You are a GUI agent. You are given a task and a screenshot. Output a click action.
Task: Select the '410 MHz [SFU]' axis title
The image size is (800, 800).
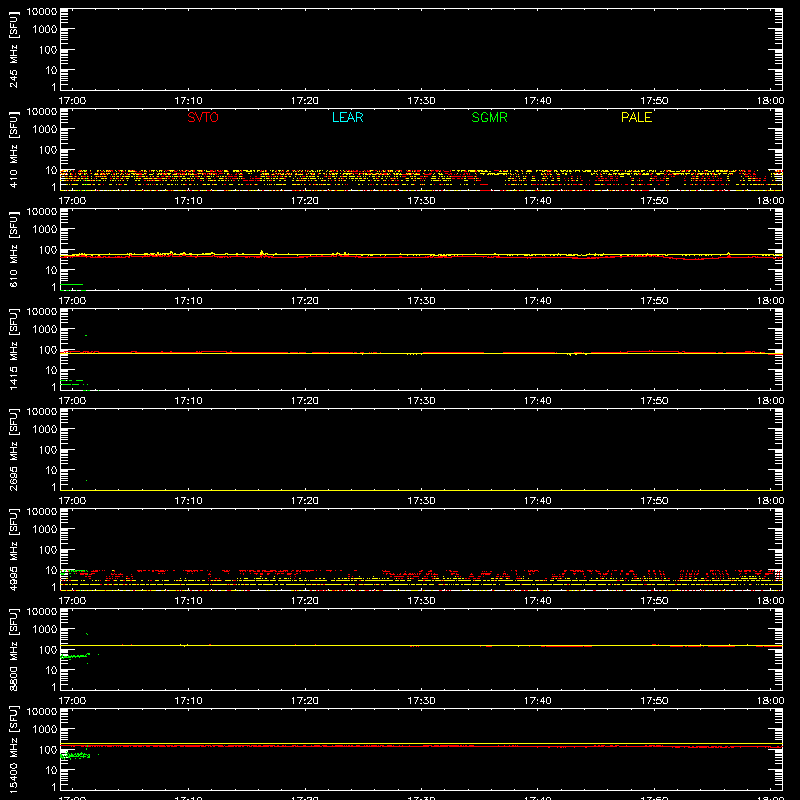[13, 149]
